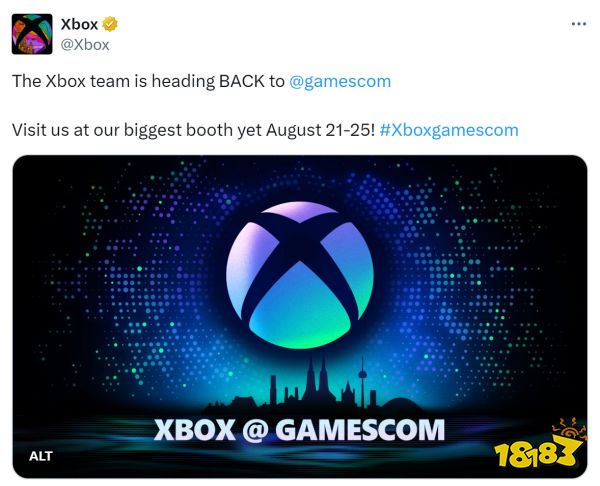
Task: Follow the @gamescom mention link
Action: coord(340,81)
